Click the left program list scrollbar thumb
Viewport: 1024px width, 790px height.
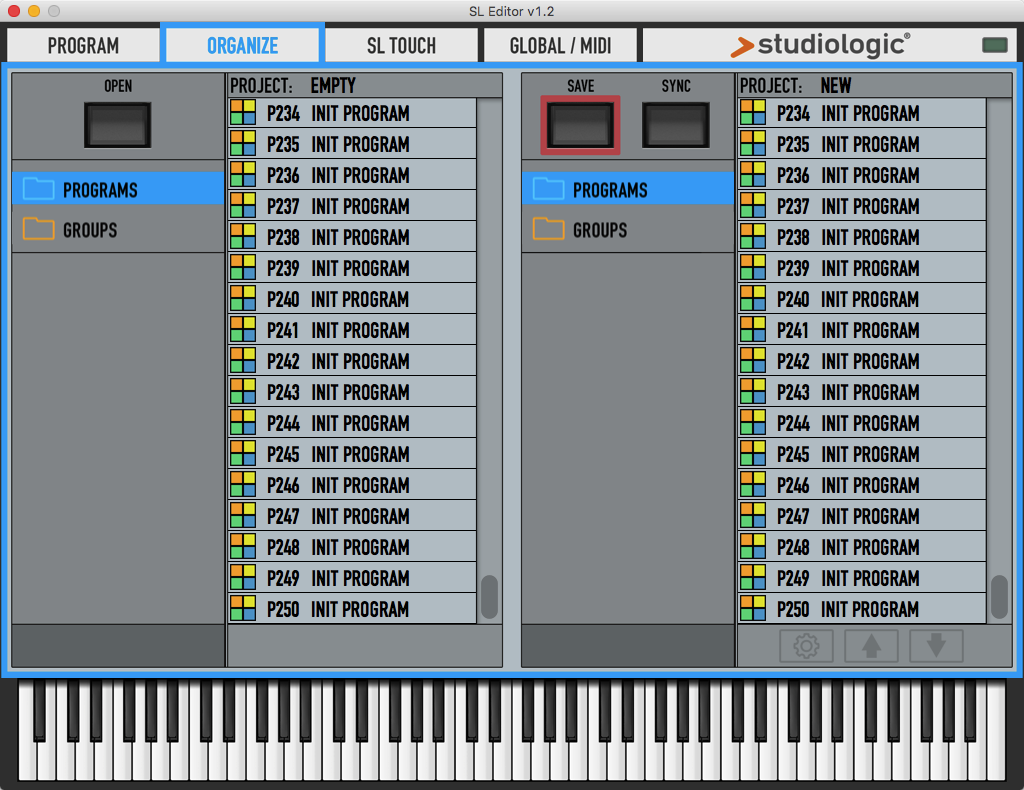tap(489, 597)
